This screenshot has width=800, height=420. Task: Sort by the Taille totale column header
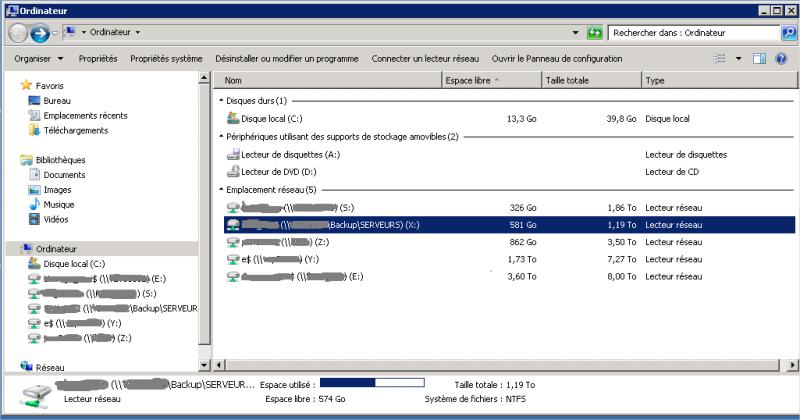pos(591,80)
